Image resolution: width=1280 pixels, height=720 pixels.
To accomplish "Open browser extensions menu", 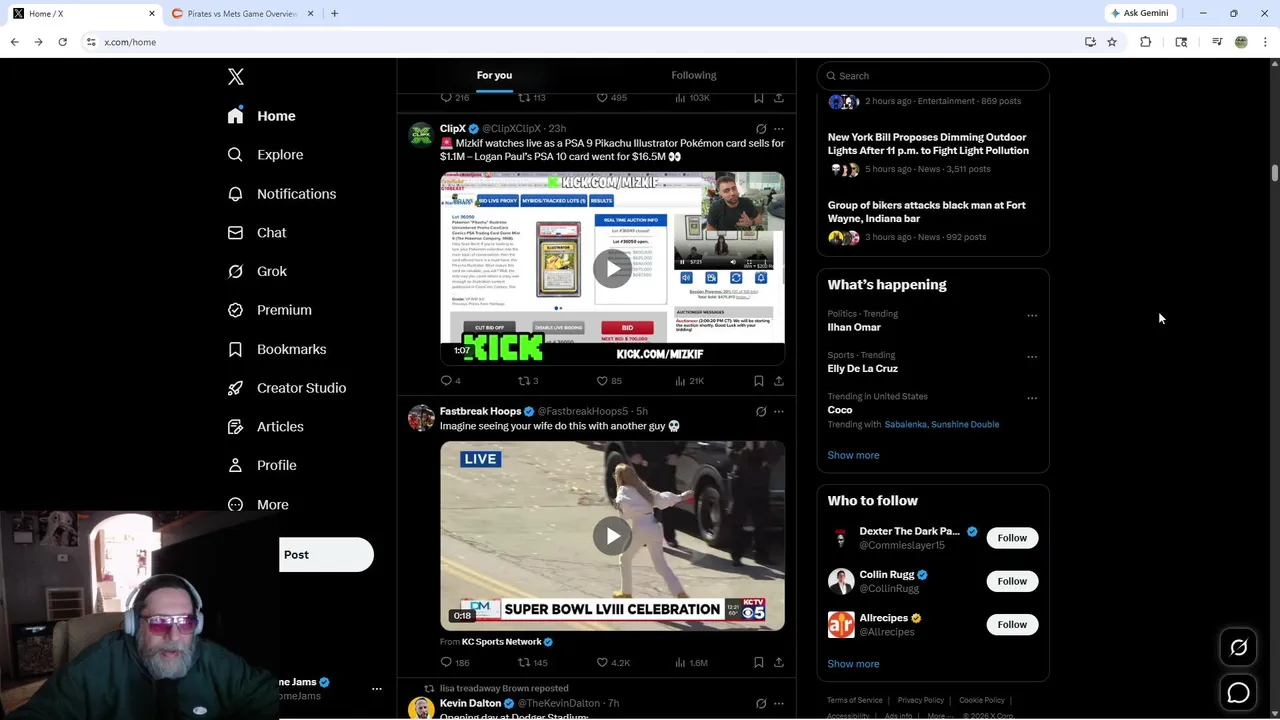I will (x=1146, y=42).
